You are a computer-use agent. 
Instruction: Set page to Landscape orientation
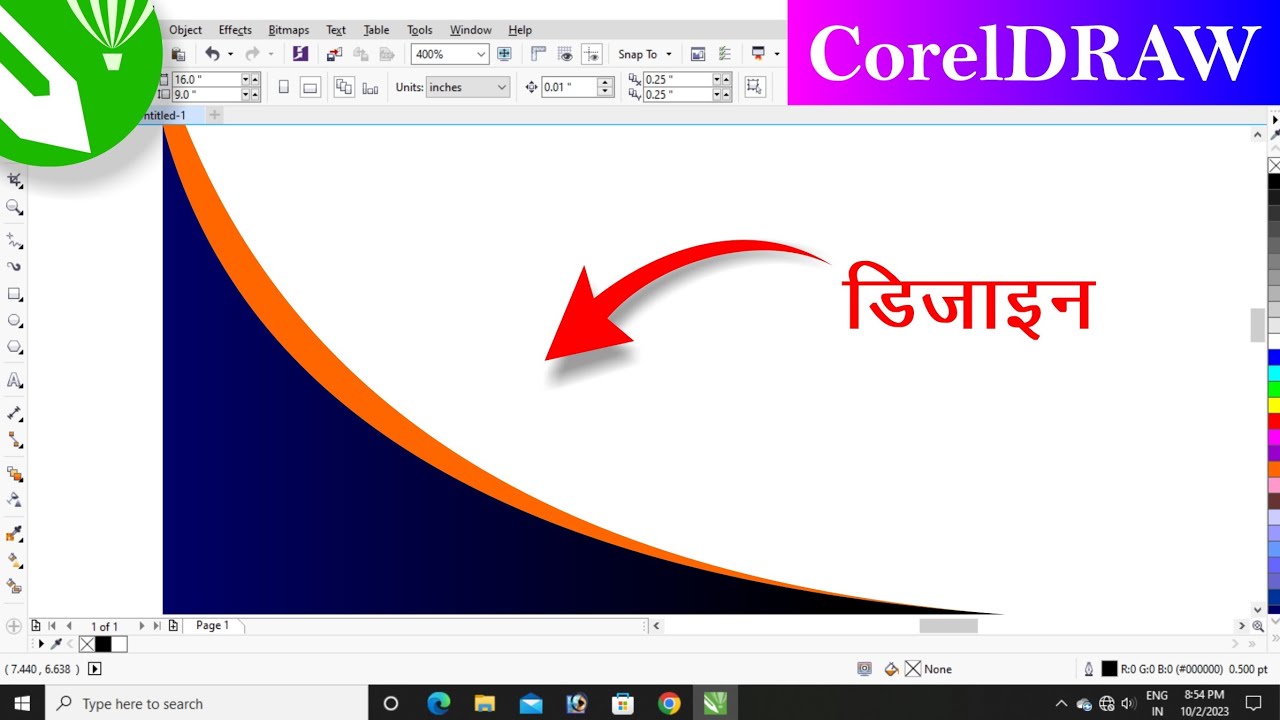coord(310,87)
